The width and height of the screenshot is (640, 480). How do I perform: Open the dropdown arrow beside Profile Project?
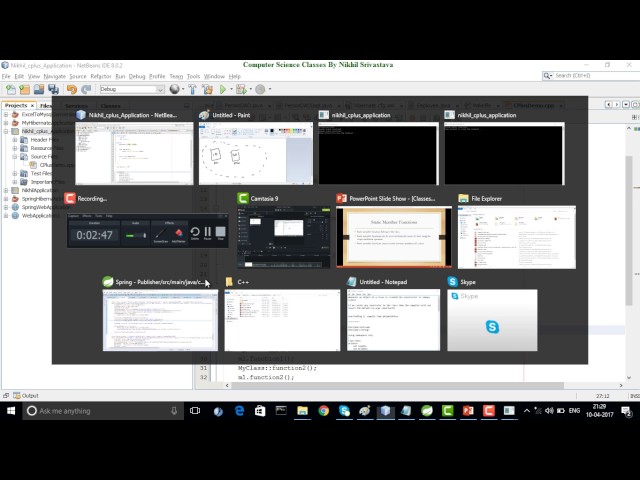(x=269, y=89)
